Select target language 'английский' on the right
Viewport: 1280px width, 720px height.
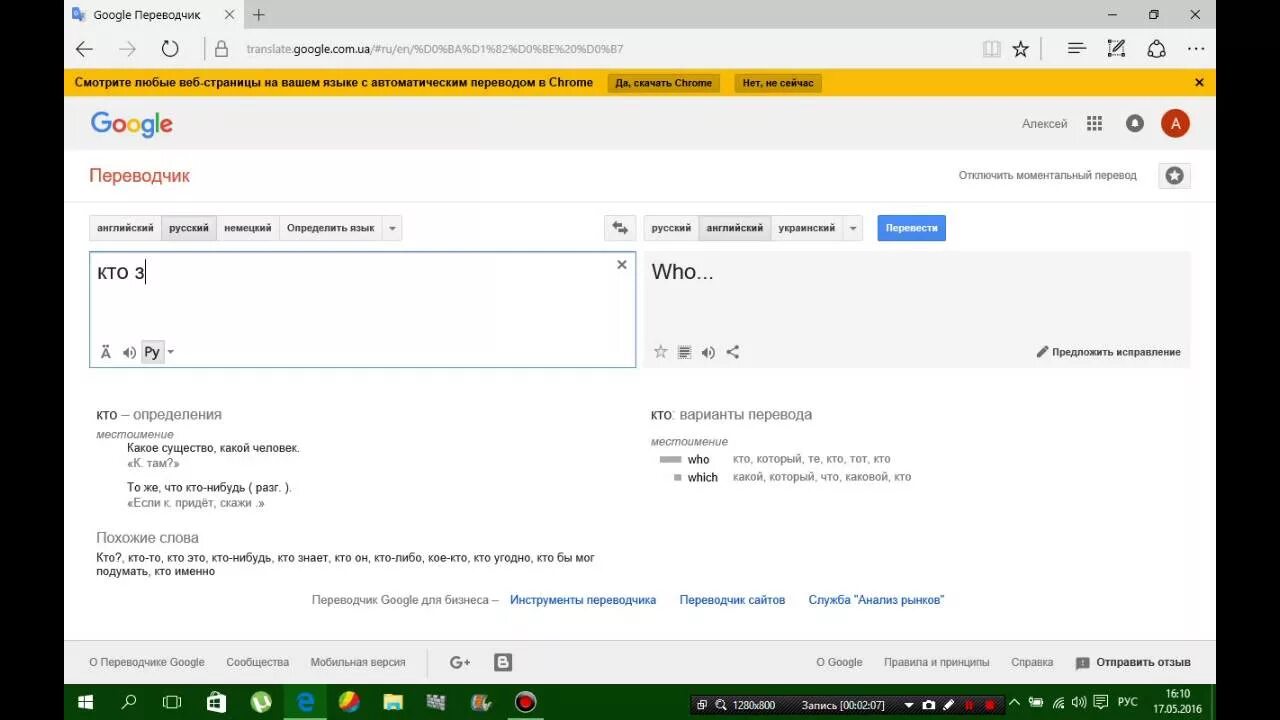(735, 228)
